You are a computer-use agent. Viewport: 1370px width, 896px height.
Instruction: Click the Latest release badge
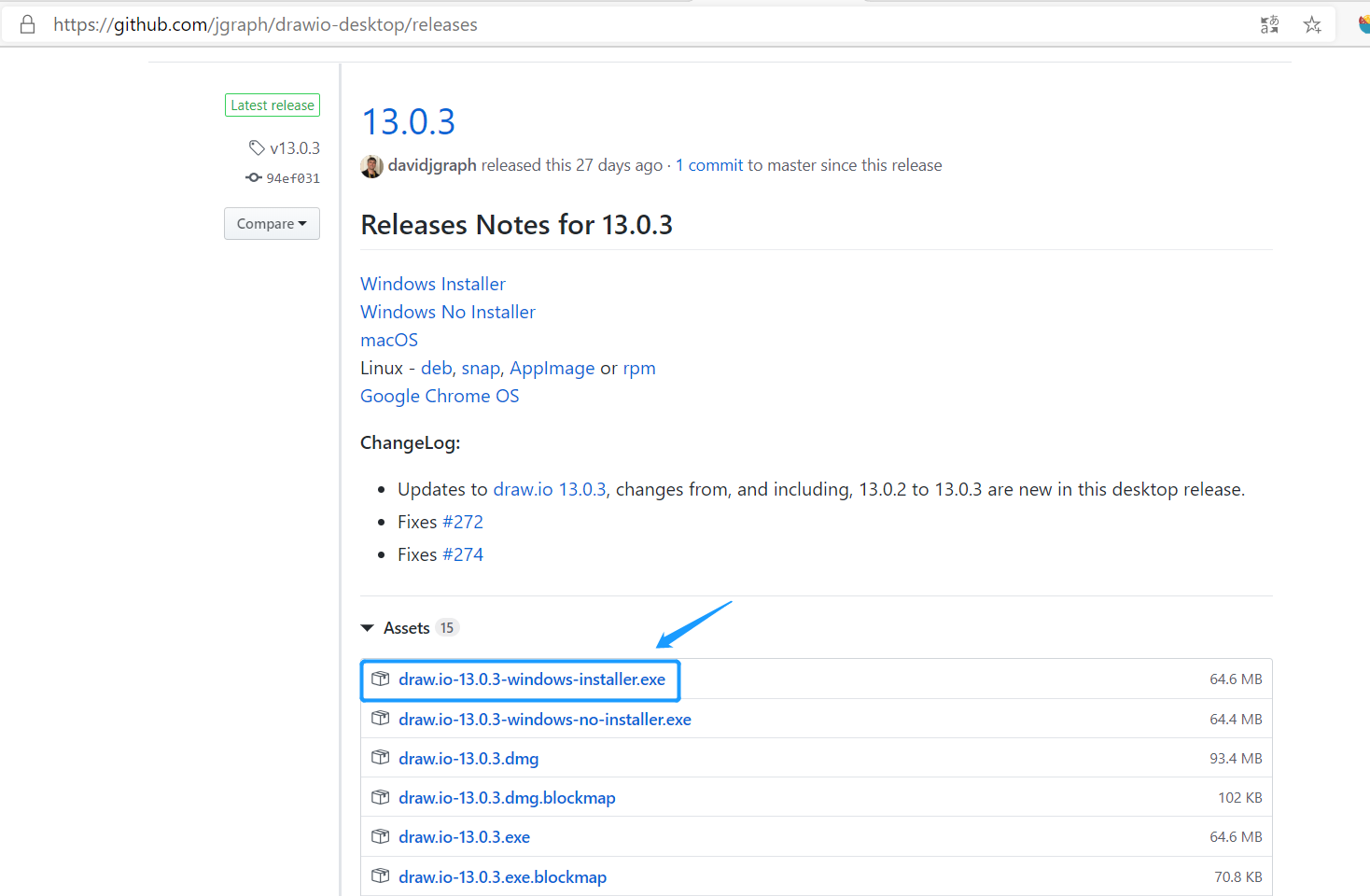273,105
